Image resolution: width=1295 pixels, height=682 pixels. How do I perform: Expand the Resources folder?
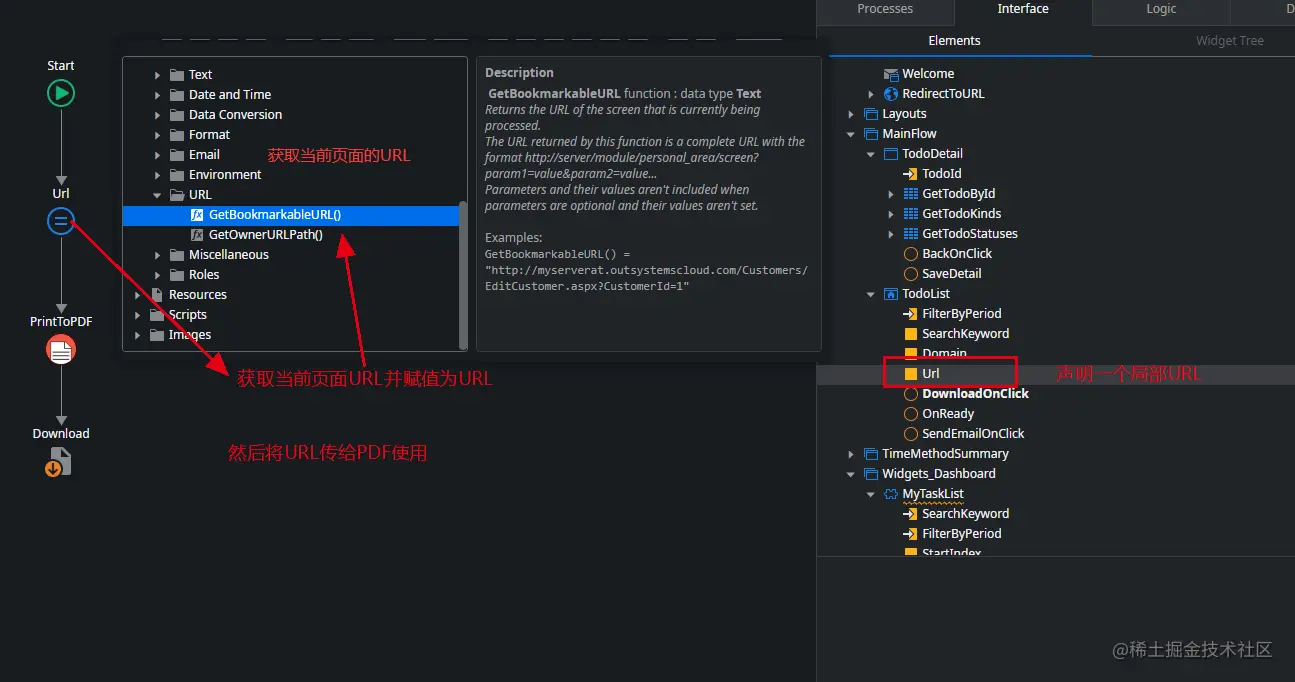point(137,295)
